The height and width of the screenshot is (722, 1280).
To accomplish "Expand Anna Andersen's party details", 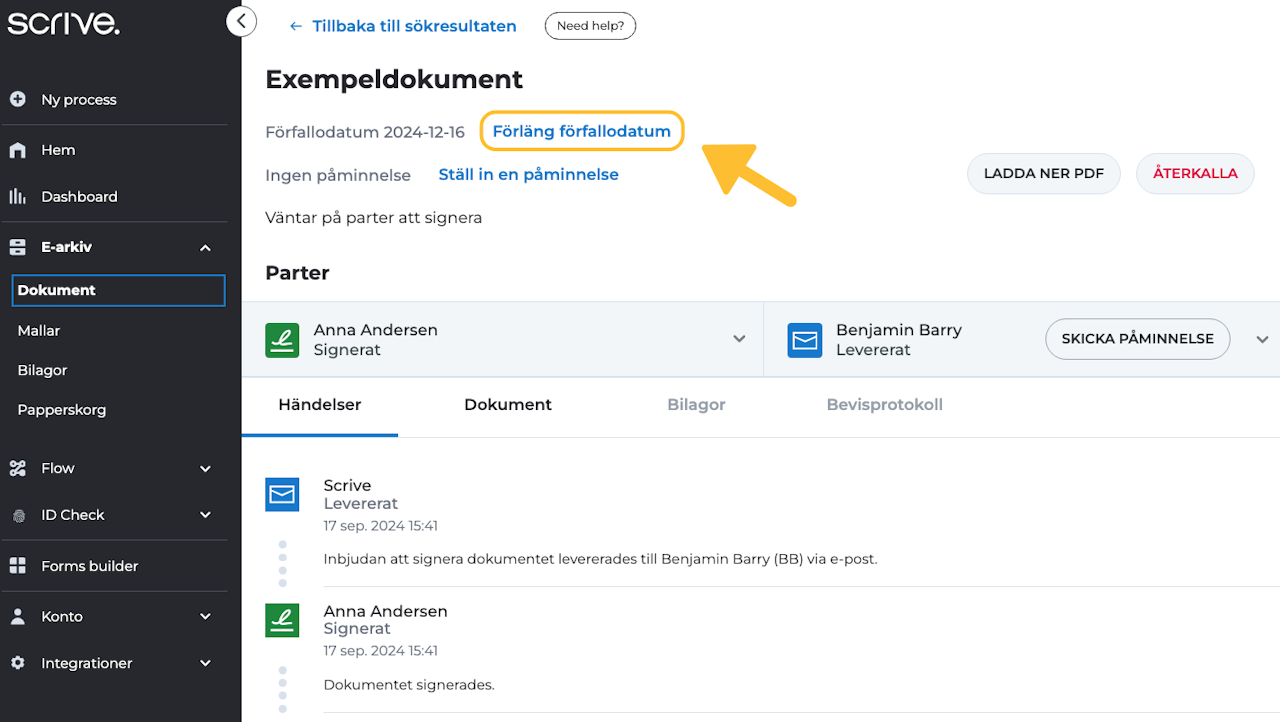I will point(739,339).
